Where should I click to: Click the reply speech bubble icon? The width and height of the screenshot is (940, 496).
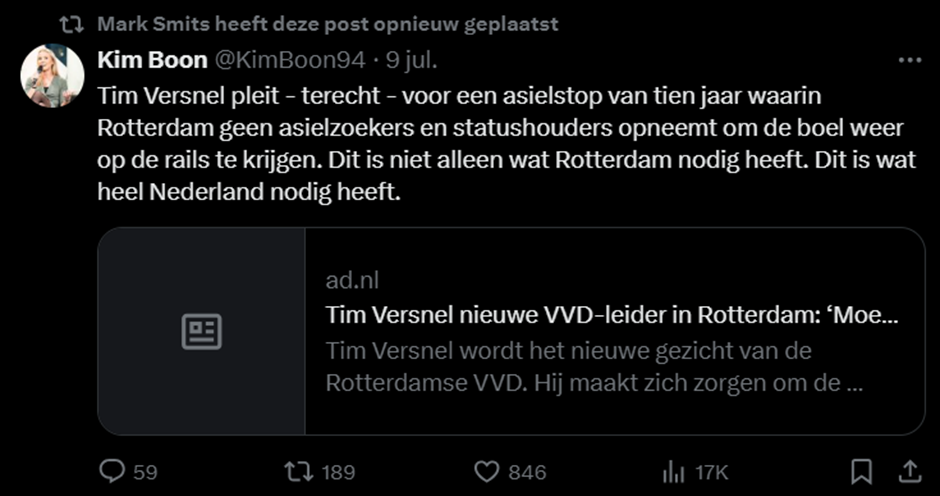click(113, 471)
